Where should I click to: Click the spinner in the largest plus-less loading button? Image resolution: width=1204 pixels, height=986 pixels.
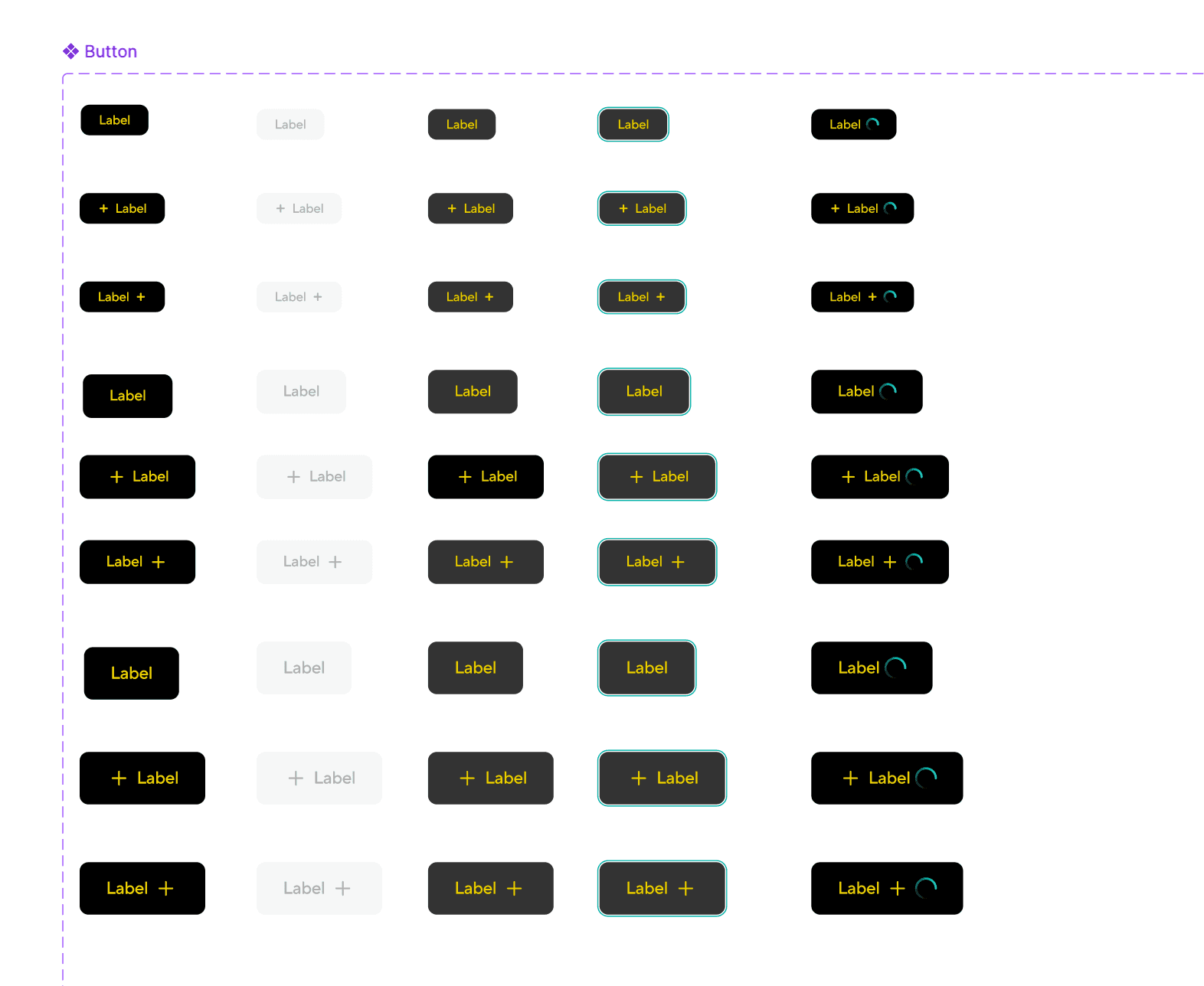[896, 668]
